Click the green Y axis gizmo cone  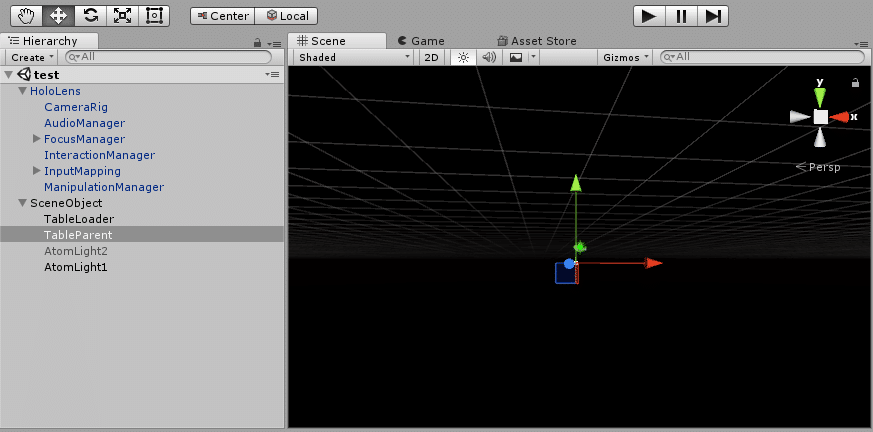pyautogui.click(x=820, y=97)
